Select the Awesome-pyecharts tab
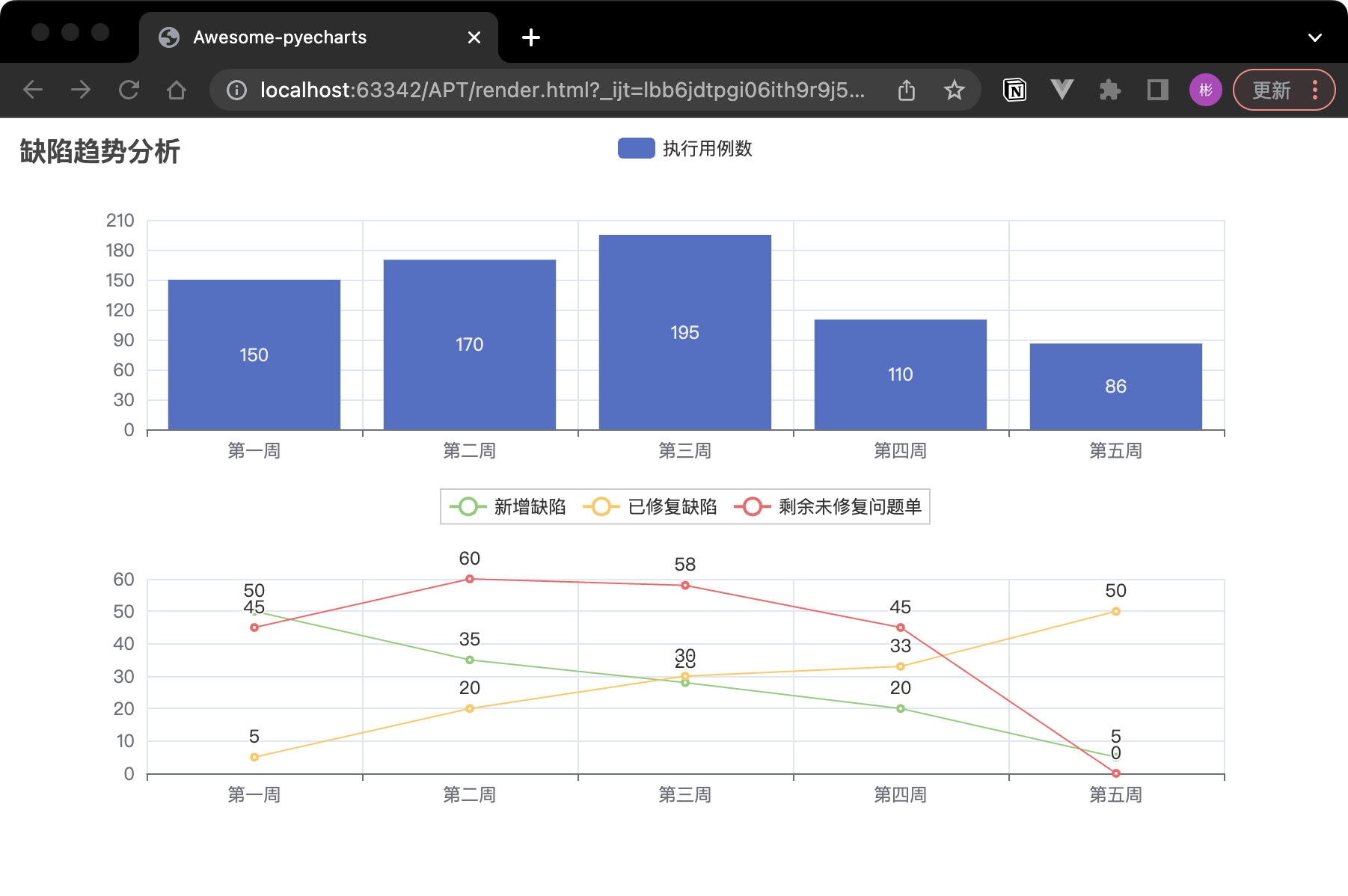 pyautogui.click(x=319, y=37)
